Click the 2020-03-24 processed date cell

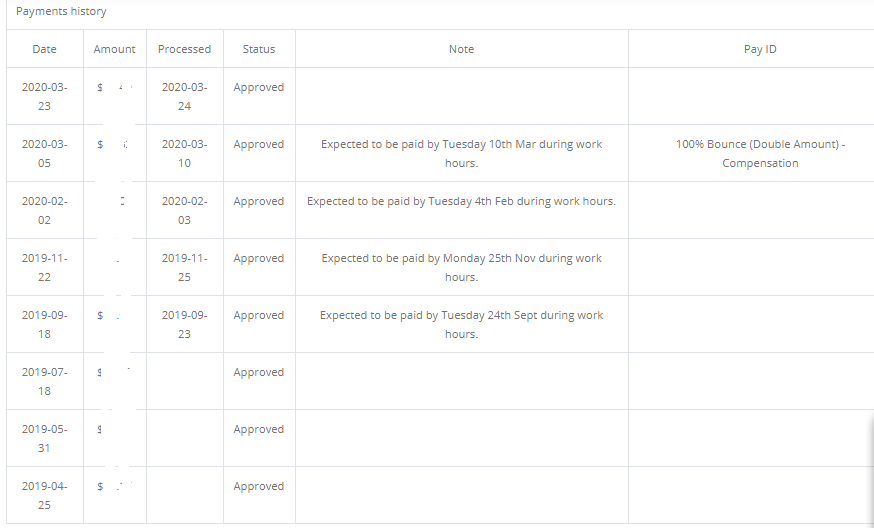(184, 96)
